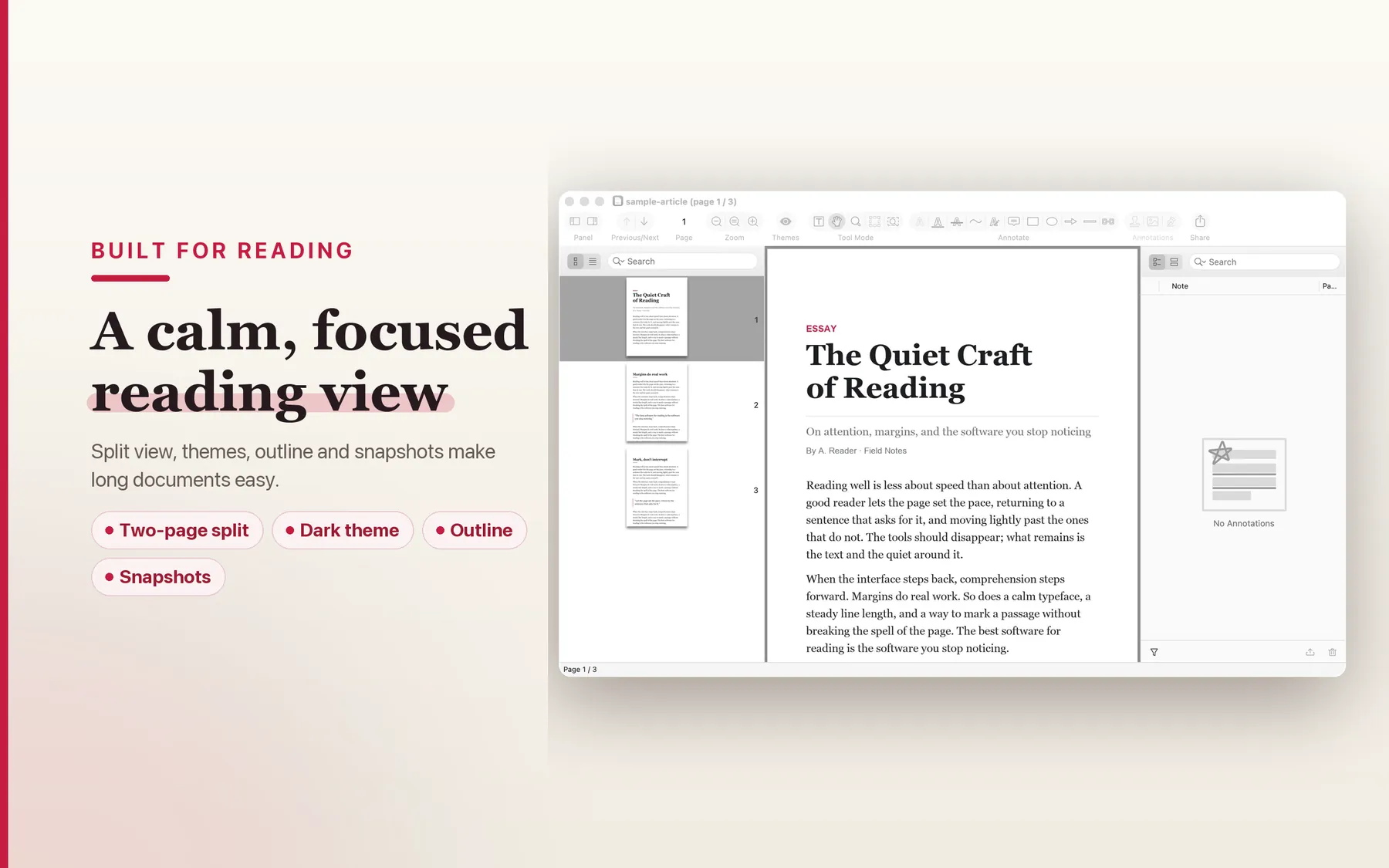Go to the previous page arrow
1389x868 pixels.
[x=627, y=221]
